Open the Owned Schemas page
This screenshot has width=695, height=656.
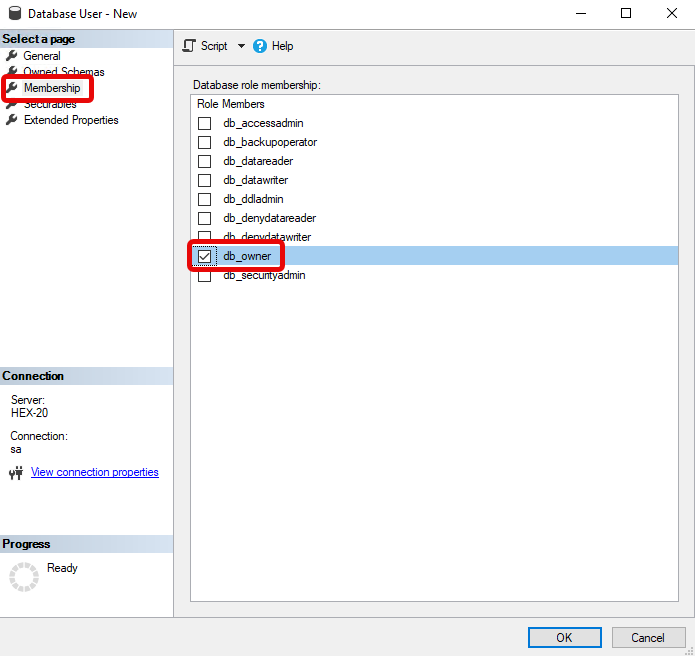(x=64, y=72)
